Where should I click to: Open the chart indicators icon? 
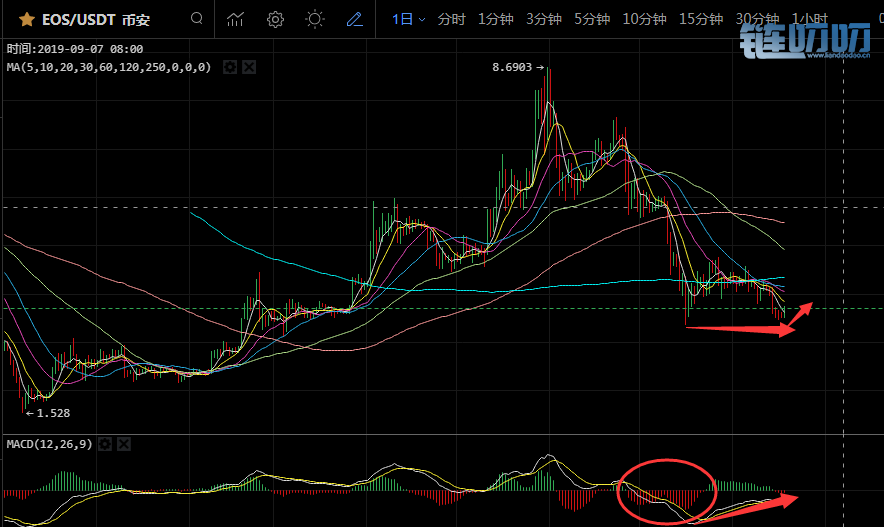pos(235,20)
